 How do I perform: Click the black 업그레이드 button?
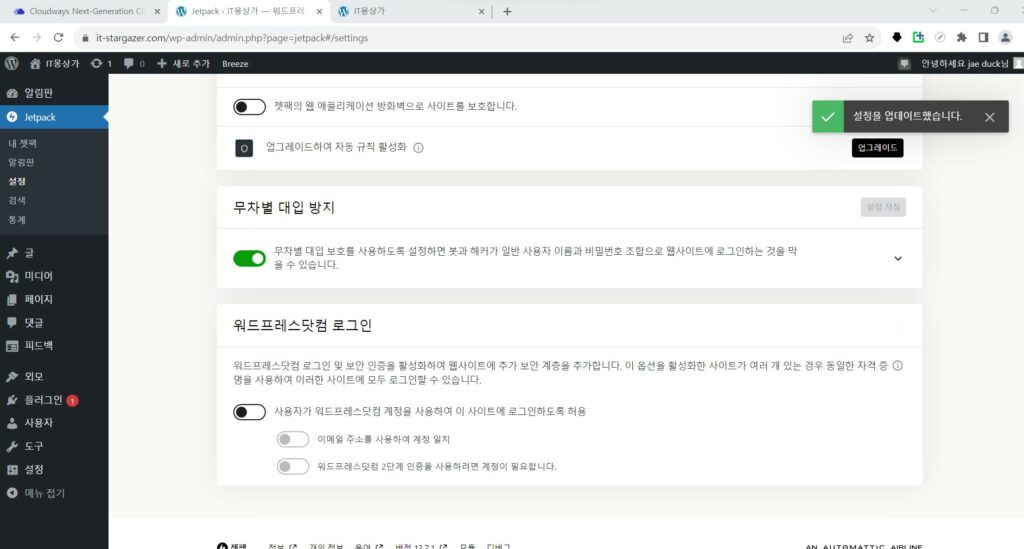coord(877,148)
